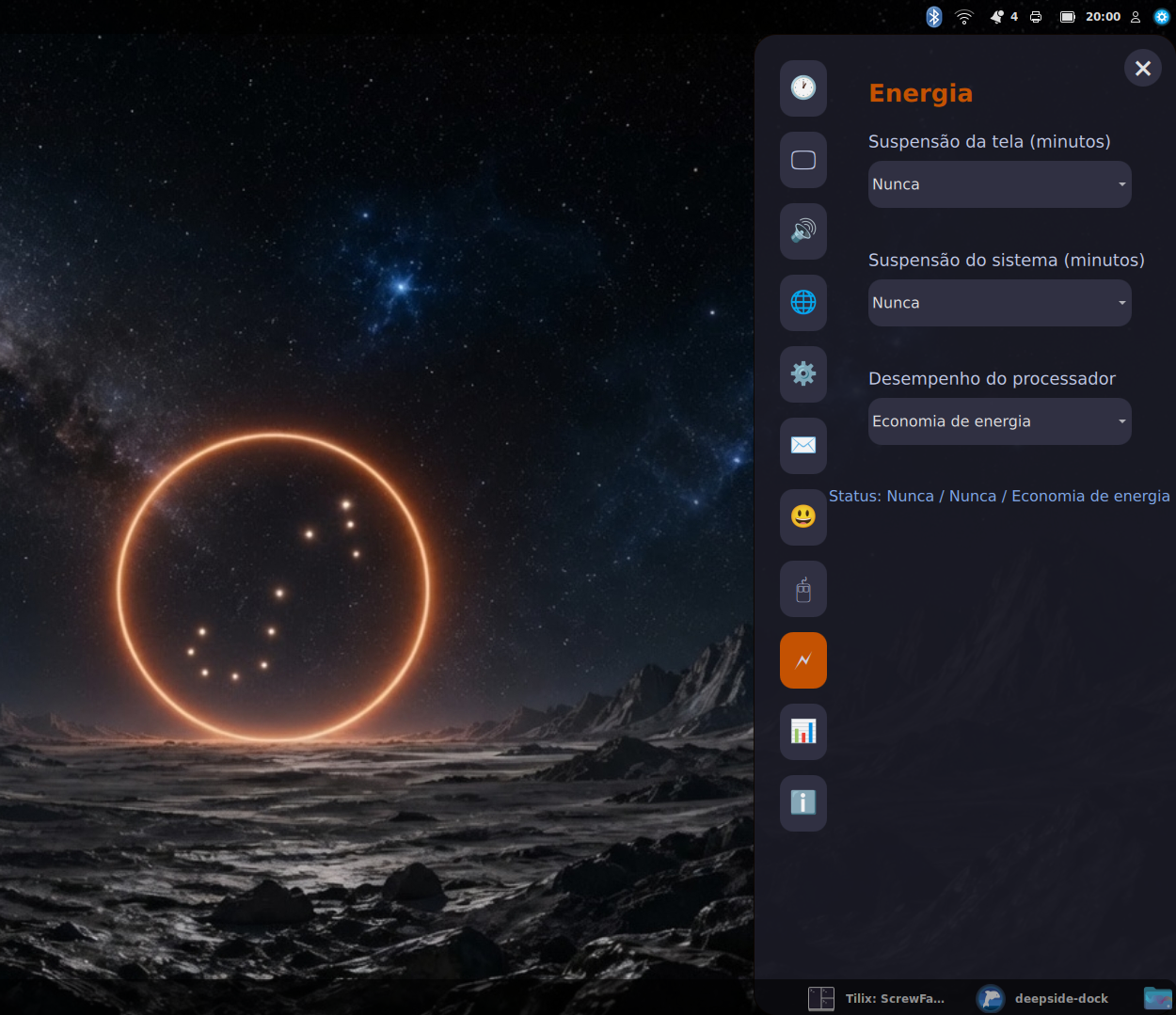Click the Desempenho do processador label
Screen dimensions: 1176x1015
(x=992, y=379)
